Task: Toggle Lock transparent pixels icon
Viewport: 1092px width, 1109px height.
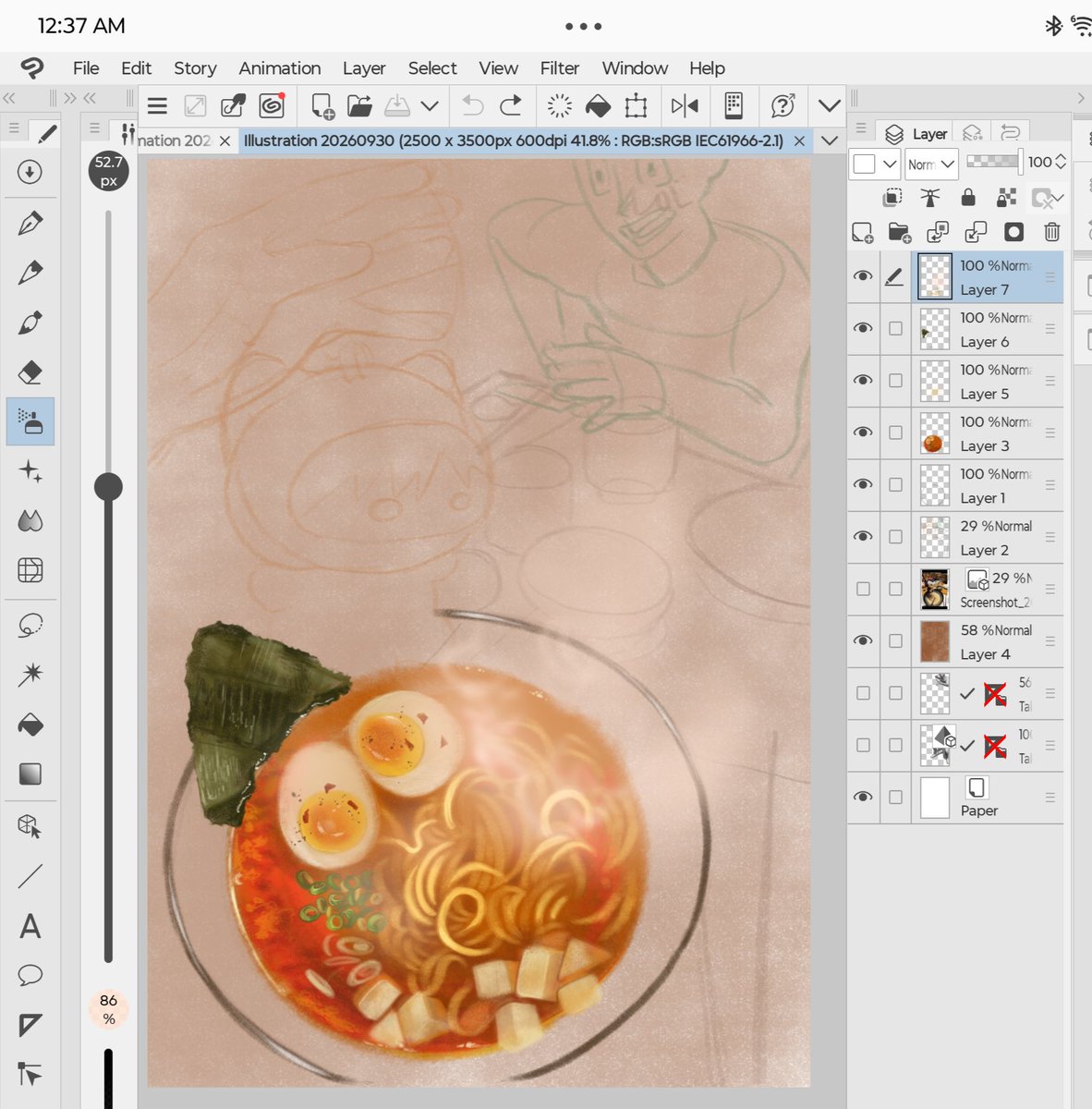Action: click(x=1006, y=197)
